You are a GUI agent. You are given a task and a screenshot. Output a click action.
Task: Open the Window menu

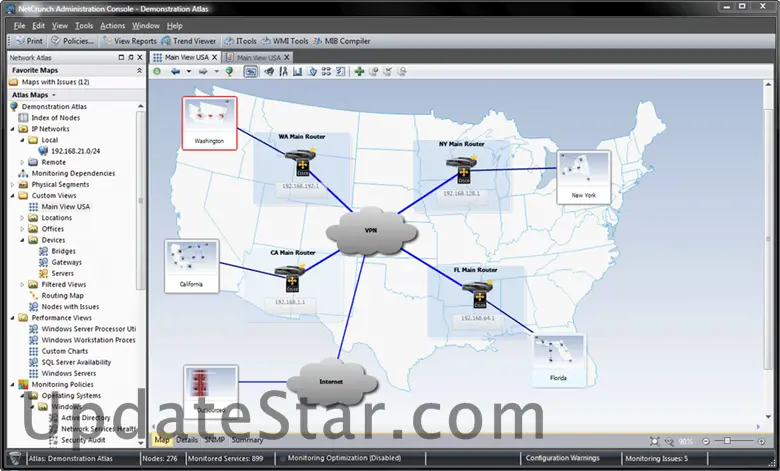coord(146,25)
